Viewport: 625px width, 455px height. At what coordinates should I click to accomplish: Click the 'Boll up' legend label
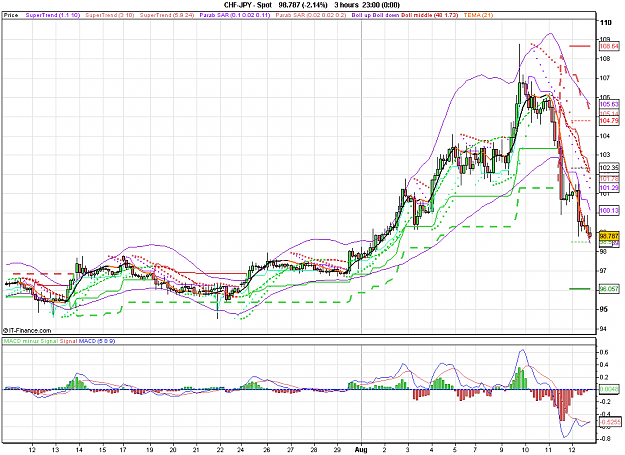[362, 15]
